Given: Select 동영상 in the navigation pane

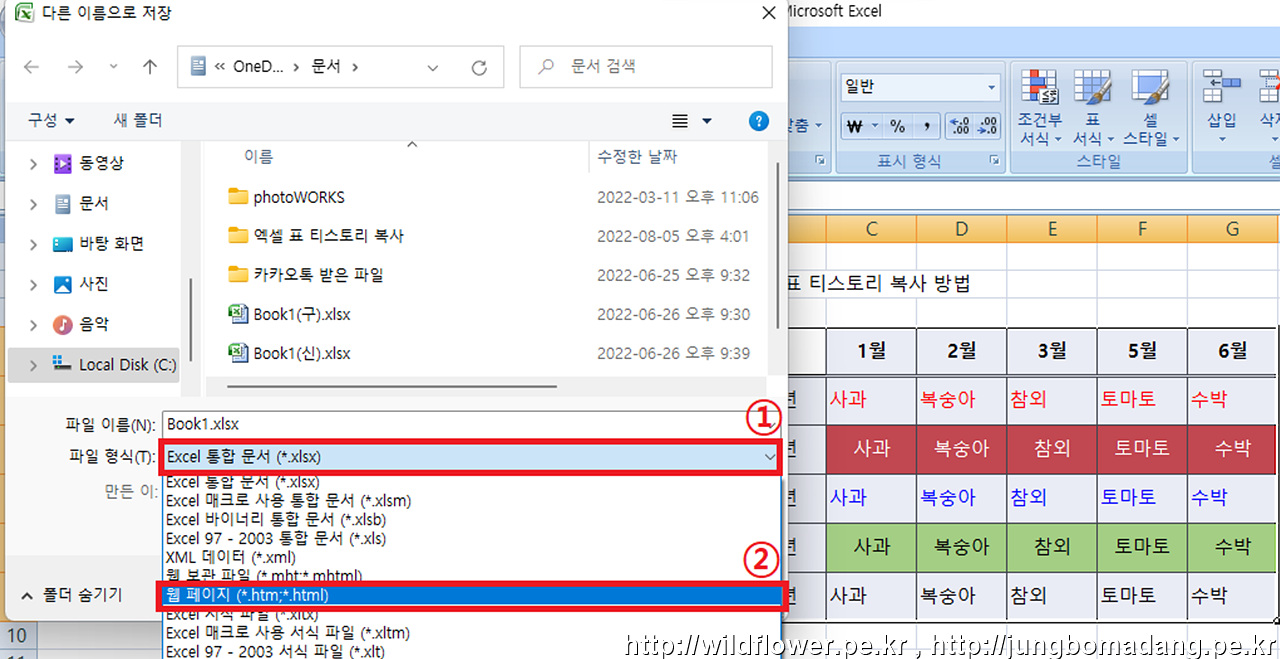Looking at the screenshot, I should 101,163.
